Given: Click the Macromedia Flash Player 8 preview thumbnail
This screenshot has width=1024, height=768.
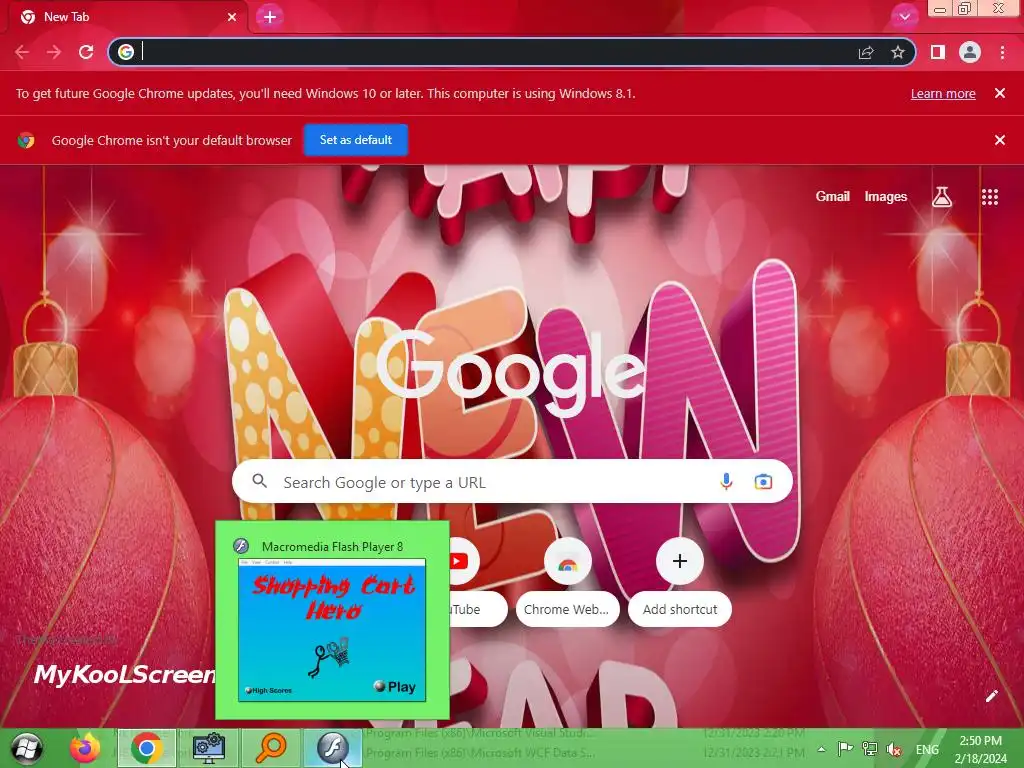Looking at the screenshot, I should (332, 630).
